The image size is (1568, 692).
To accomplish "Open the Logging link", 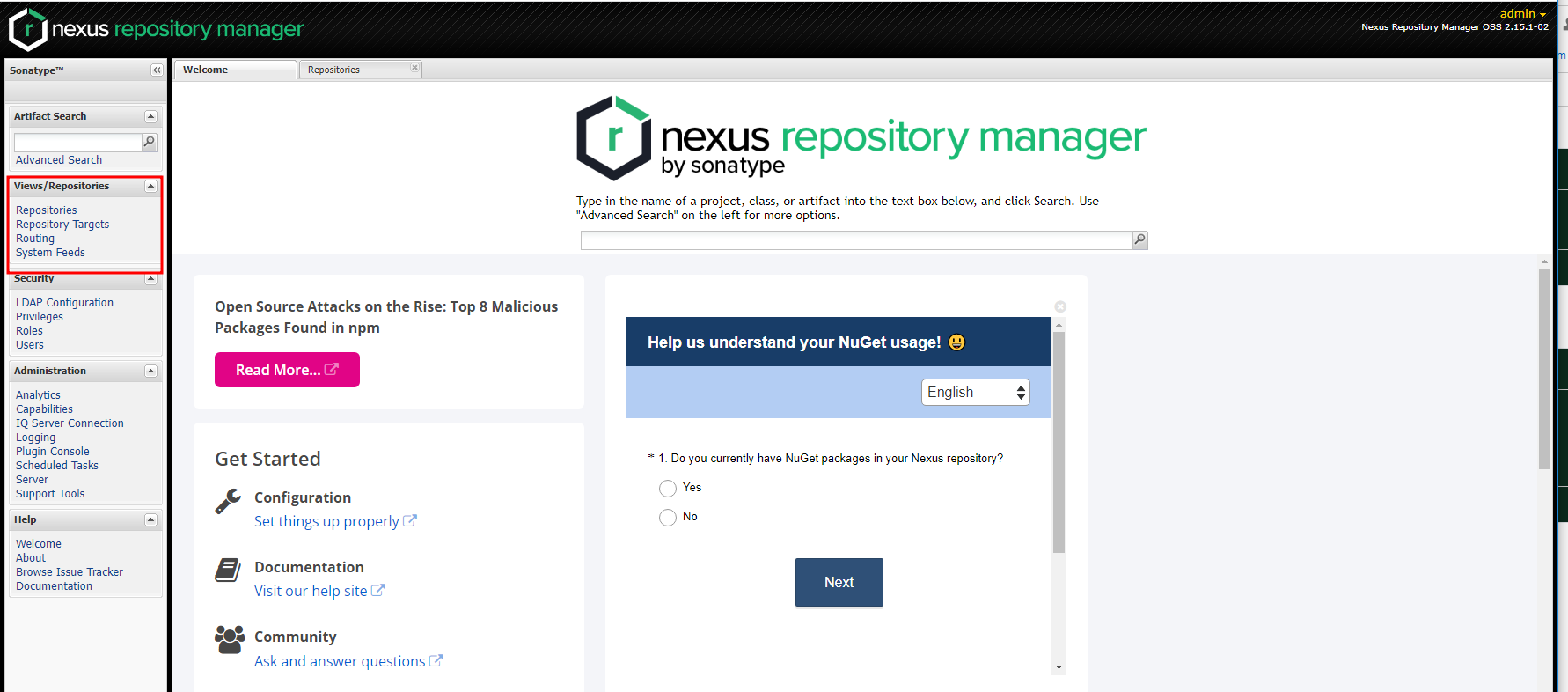I will [x=35, y=438].
